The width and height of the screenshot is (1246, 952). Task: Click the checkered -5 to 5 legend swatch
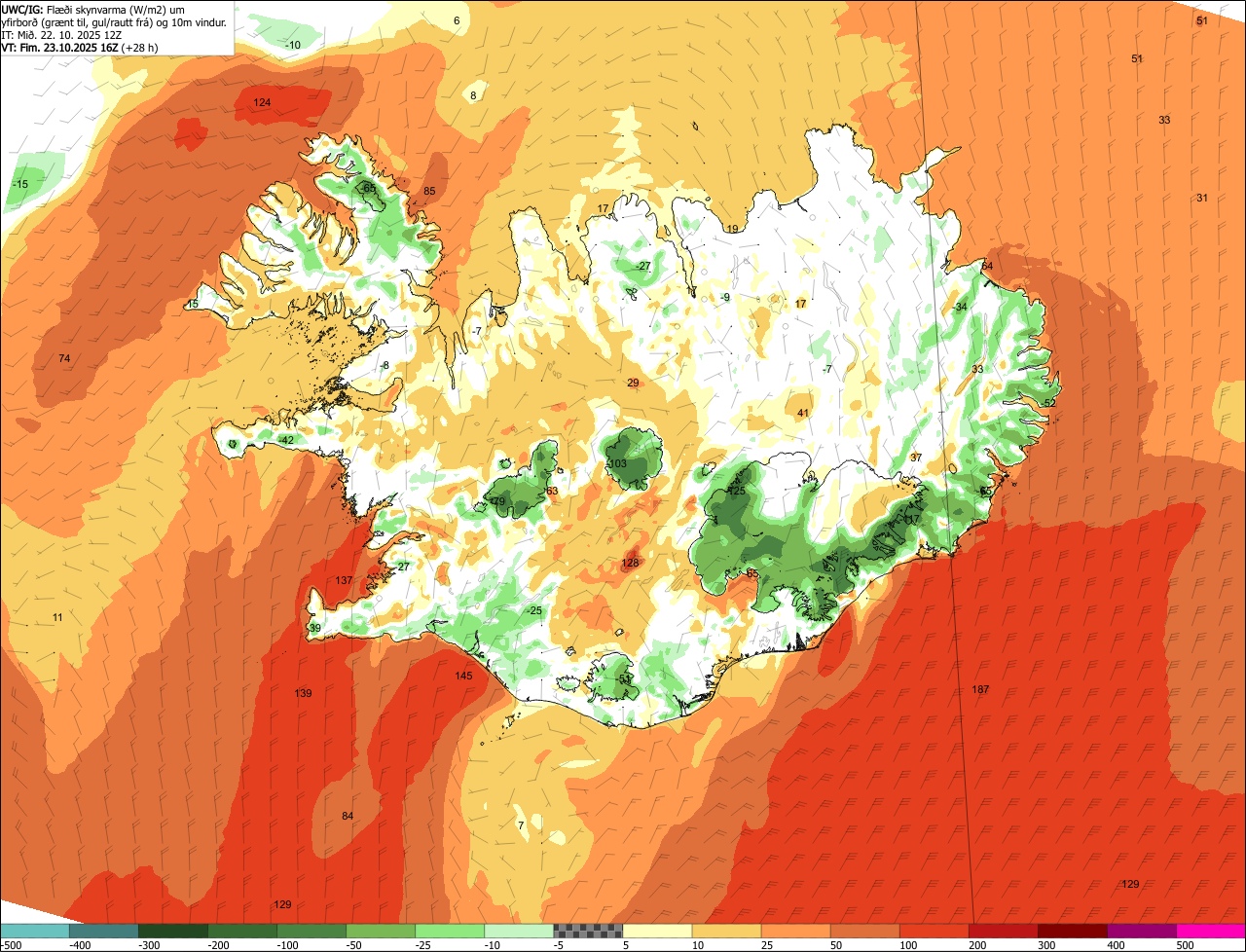588,931
